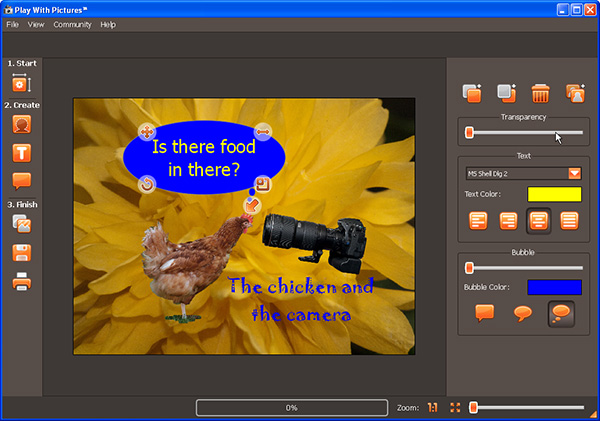Click the bring to front icon
Screen dimensions: 600x421
pos(472,93)
